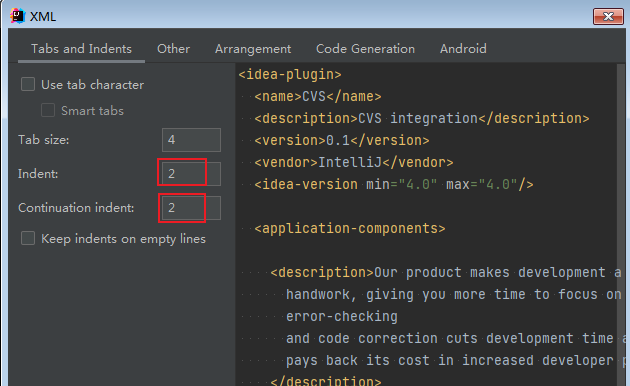Screen dimensions: 630x386
Task: Enable the Use tab character checkbox
Action: click(28, 84)
